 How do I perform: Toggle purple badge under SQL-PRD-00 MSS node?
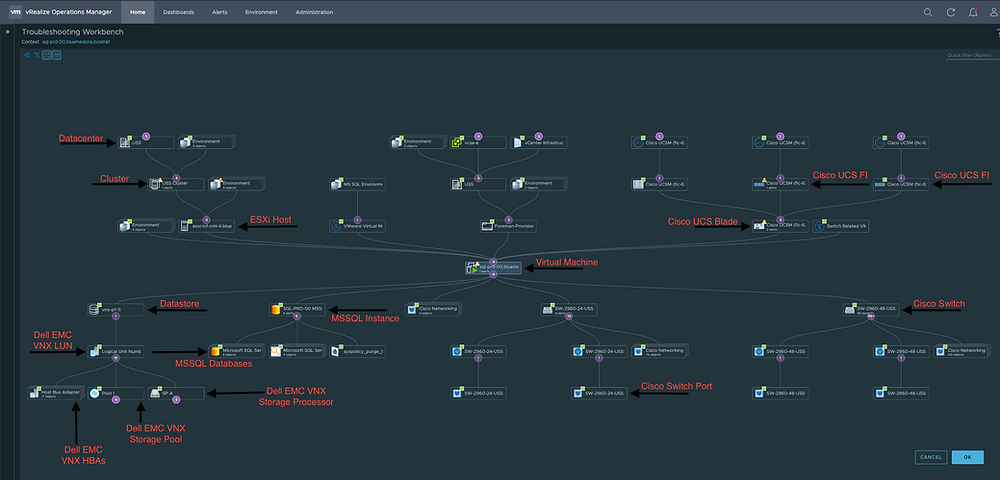[x=297, y=316]
